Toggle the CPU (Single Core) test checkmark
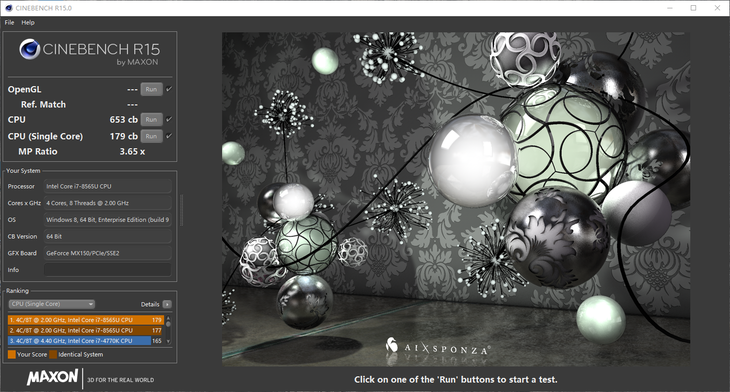The width and height of the screenshot is (730, 392). tap(169, 136)
